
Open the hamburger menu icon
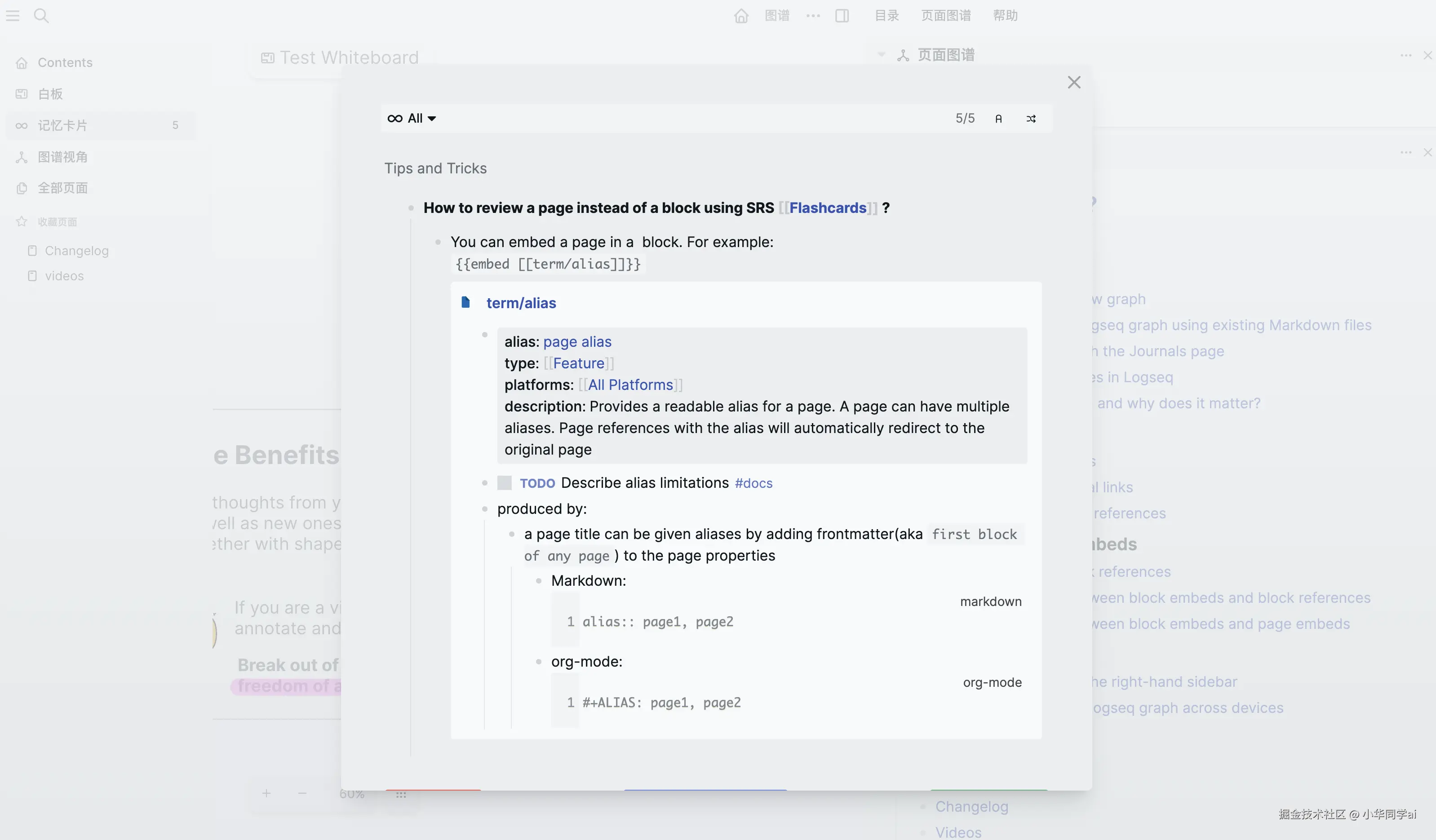13,15
